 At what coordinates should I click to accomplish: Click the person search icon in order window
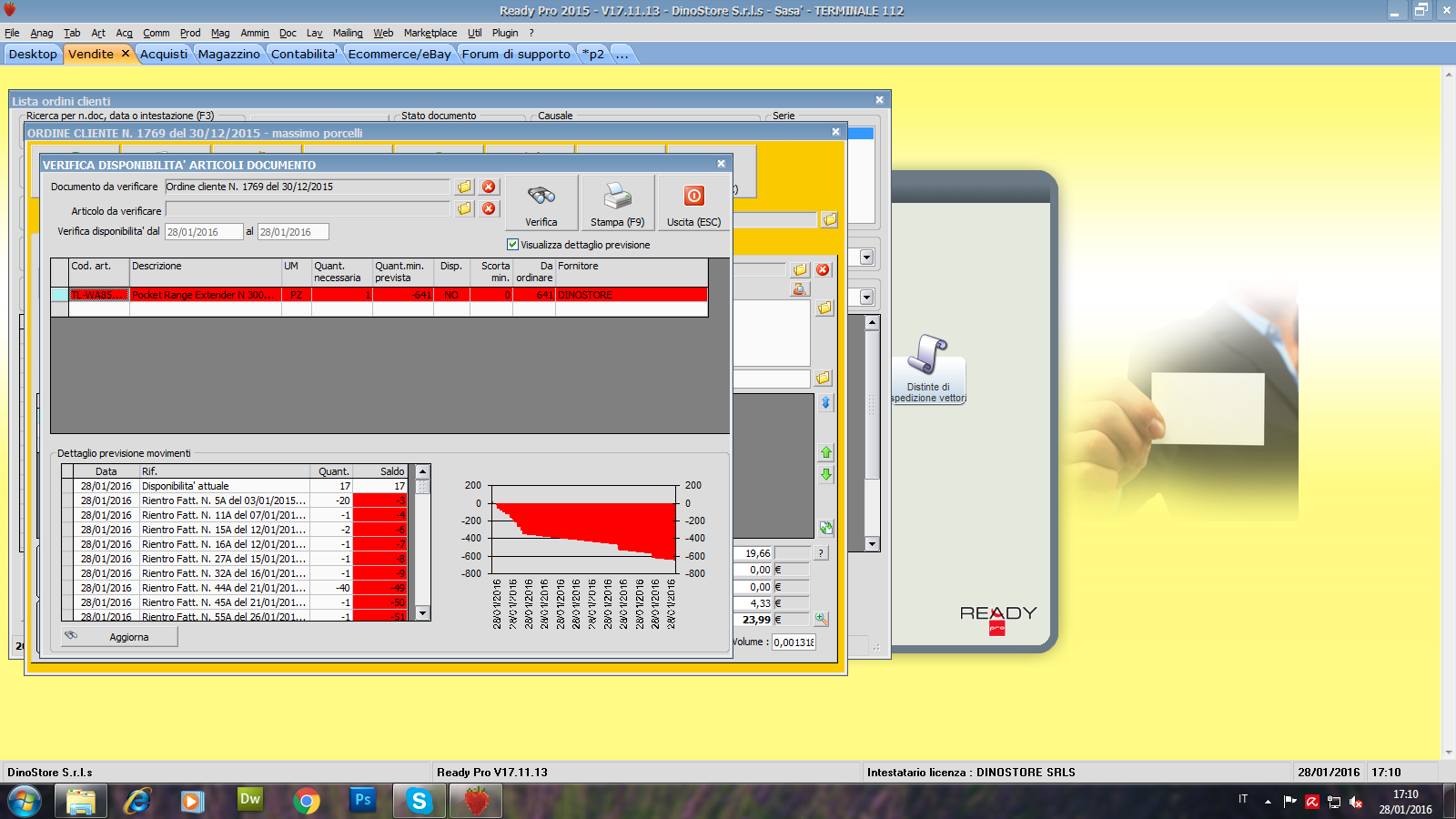800,288
